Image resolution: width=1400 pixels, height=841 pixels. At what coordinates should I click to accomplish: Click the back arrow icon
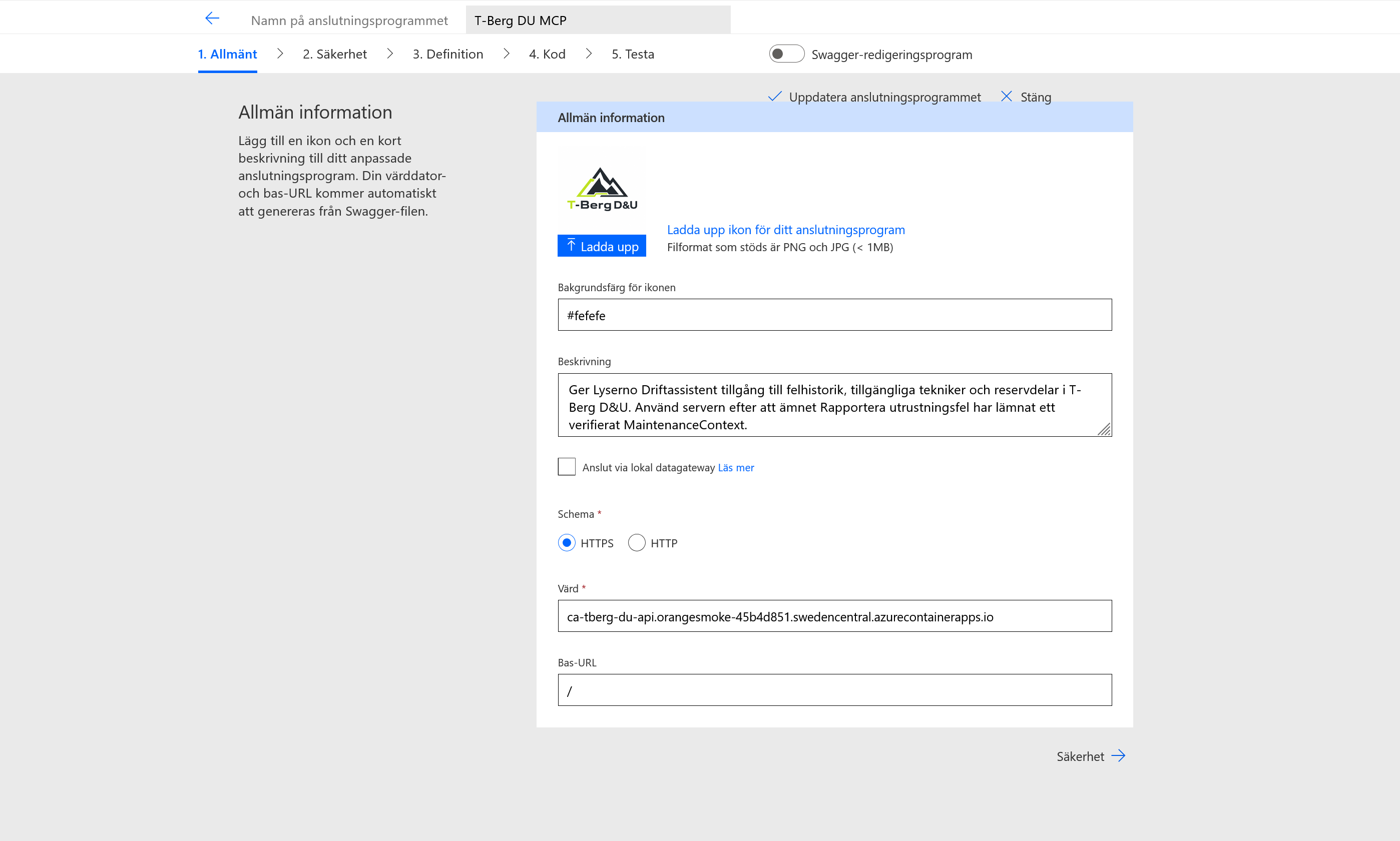pyautogui.click(x=212, y=19)
